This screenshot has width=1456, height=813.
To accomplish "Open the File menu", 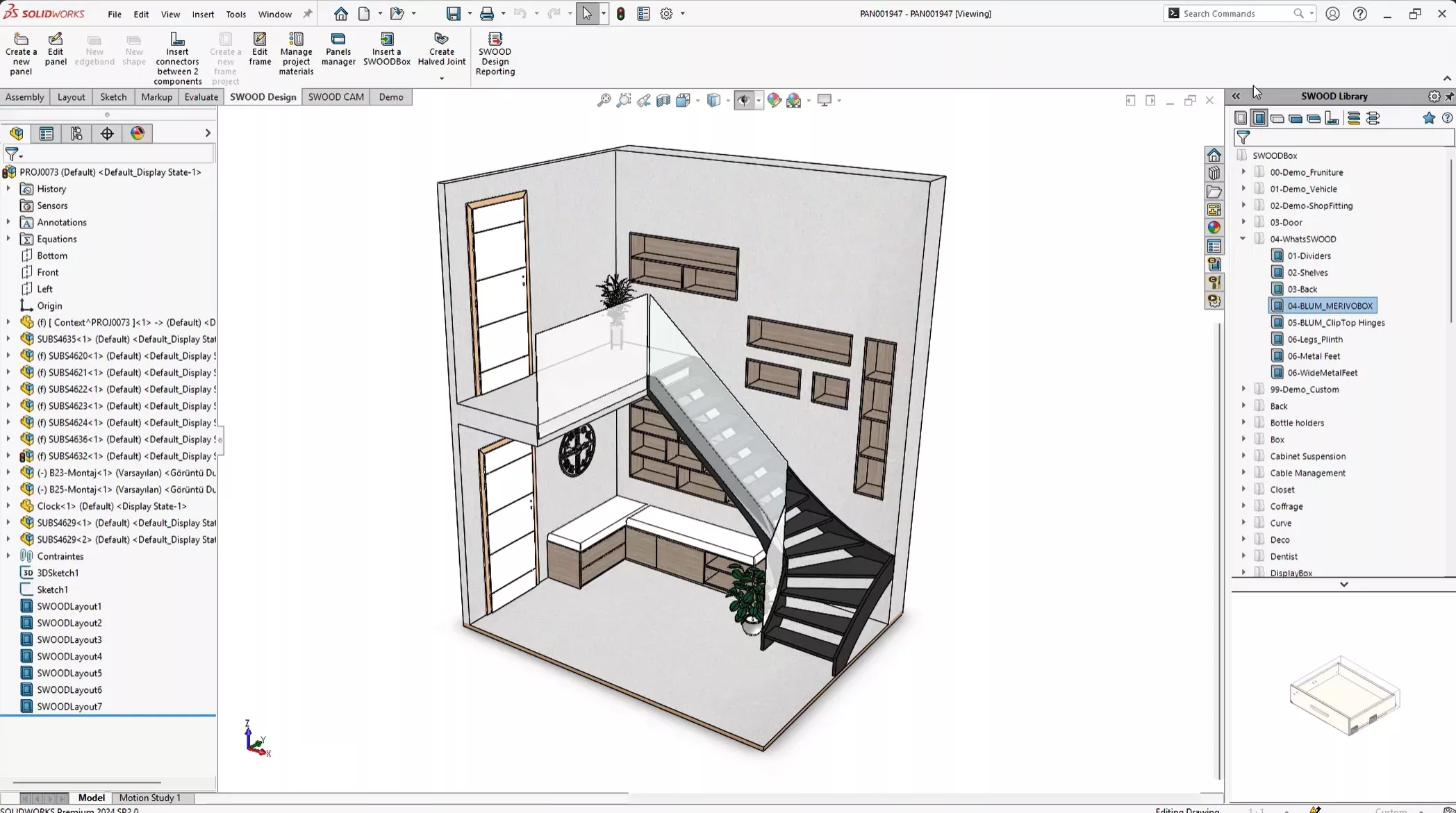I will tap(115, 14).
